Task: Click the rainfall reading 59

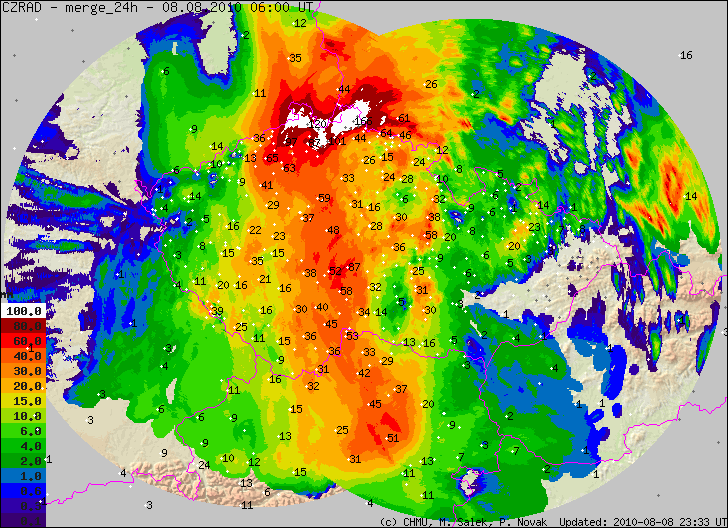Action: coord(324,198)
